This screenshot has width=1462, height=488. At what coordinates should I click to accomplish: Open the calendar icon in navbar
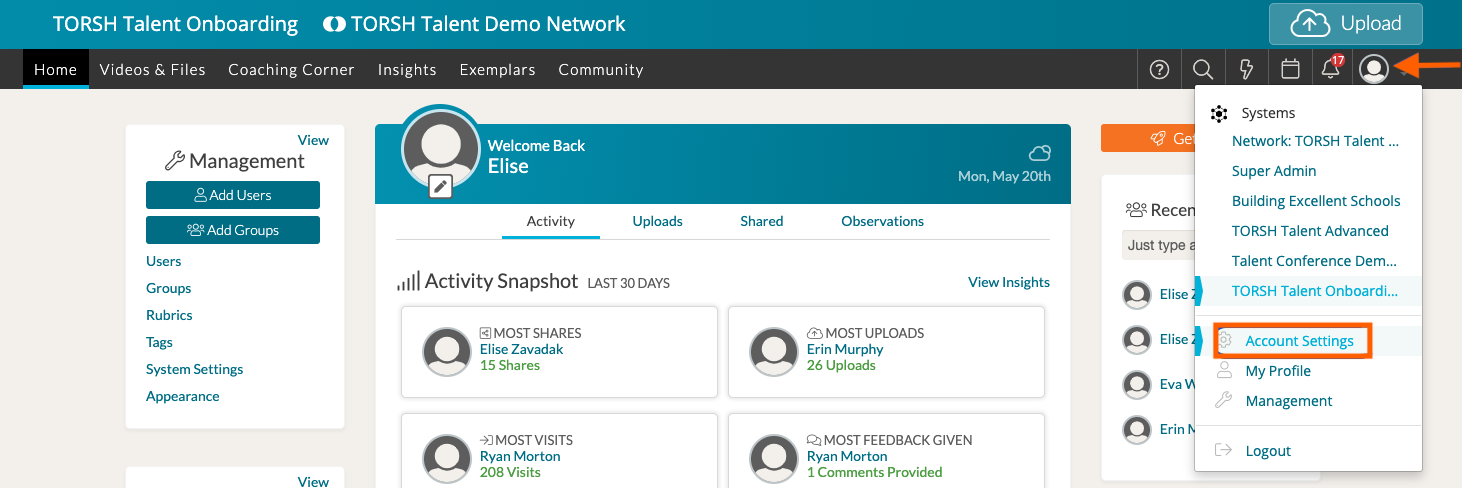1290,69
